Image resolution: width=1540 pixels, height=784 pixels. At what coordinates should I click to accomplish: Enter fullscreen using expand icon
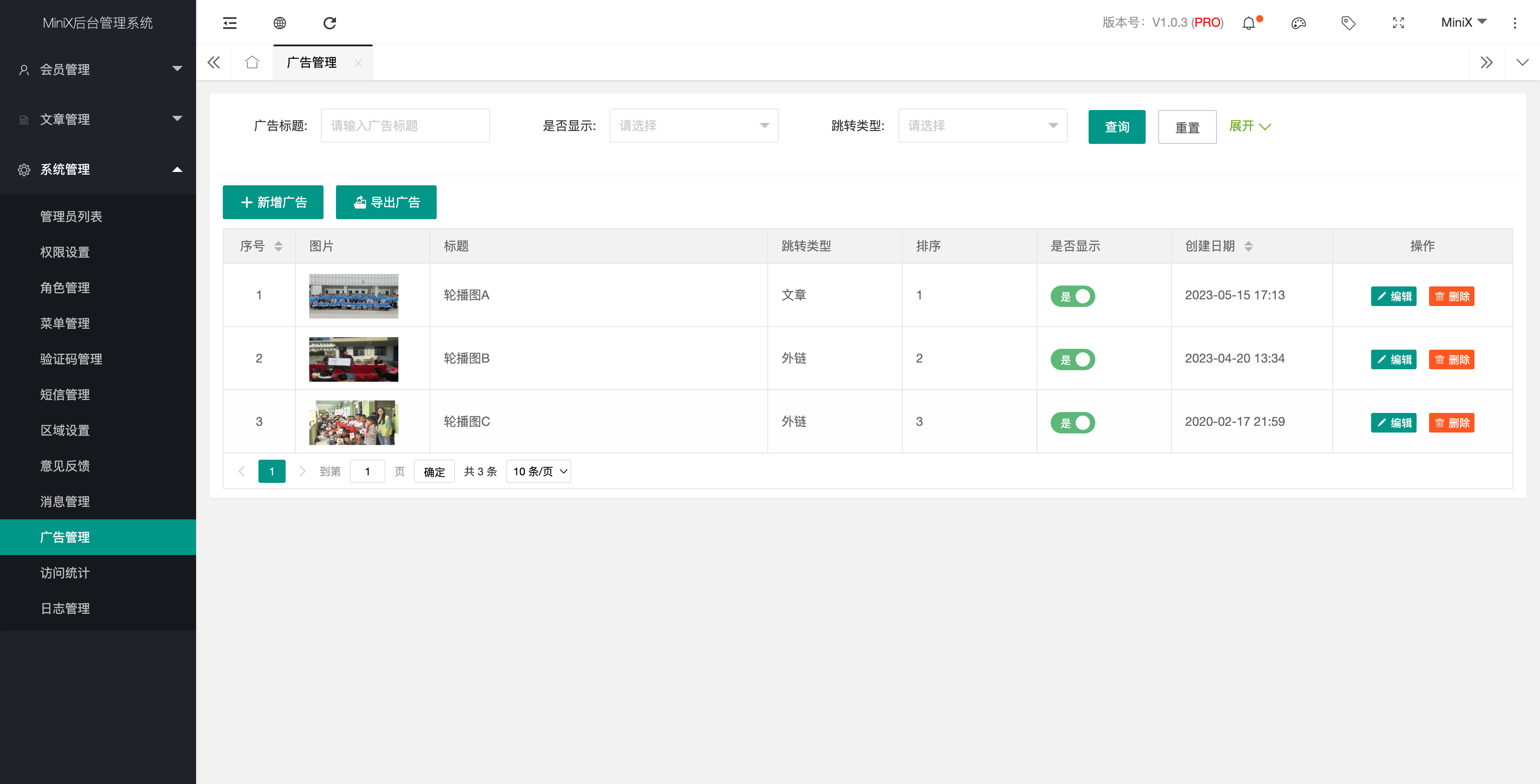click(1398, 23)
